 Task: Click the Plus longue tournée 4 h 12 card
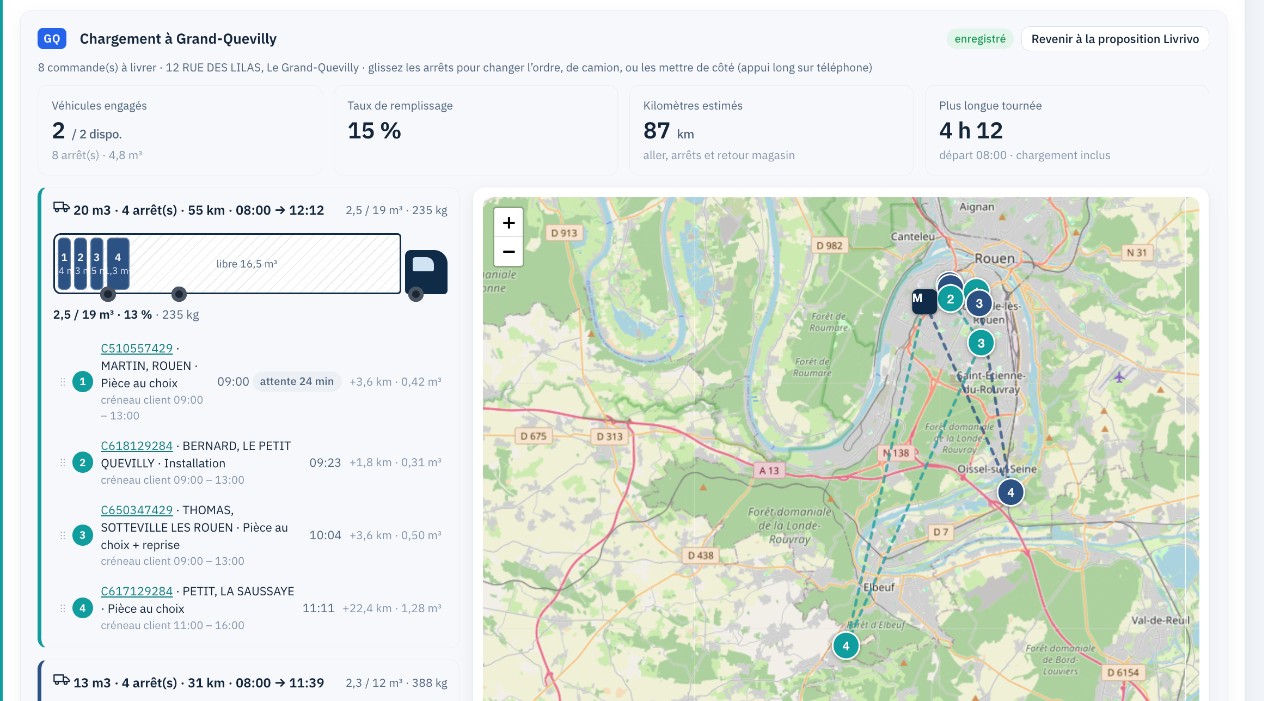[1067, 130]
